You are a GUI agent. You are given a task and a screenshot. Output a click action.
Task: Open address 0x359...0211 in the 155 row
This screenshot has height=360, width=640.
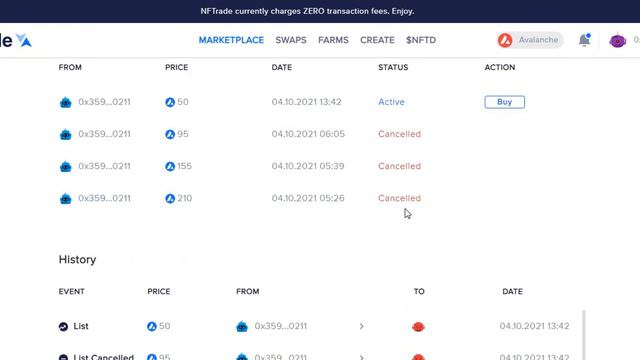[x=104, y=166]
